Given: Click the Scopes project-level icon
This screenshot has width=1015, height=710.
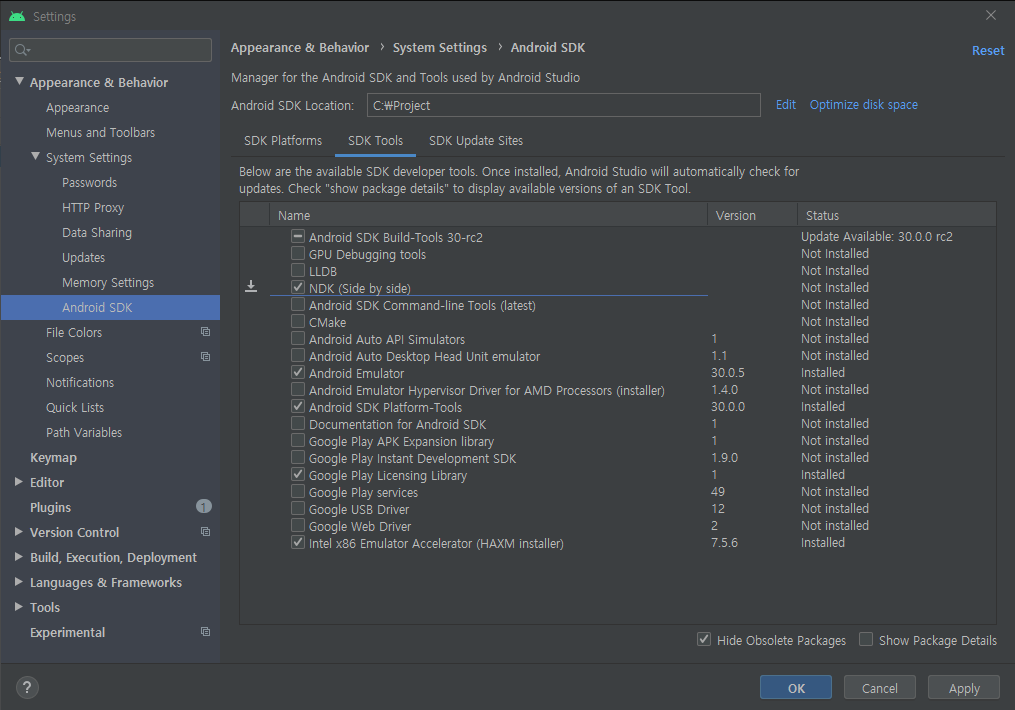Looking at the screenshot, I should coord(205,357).
